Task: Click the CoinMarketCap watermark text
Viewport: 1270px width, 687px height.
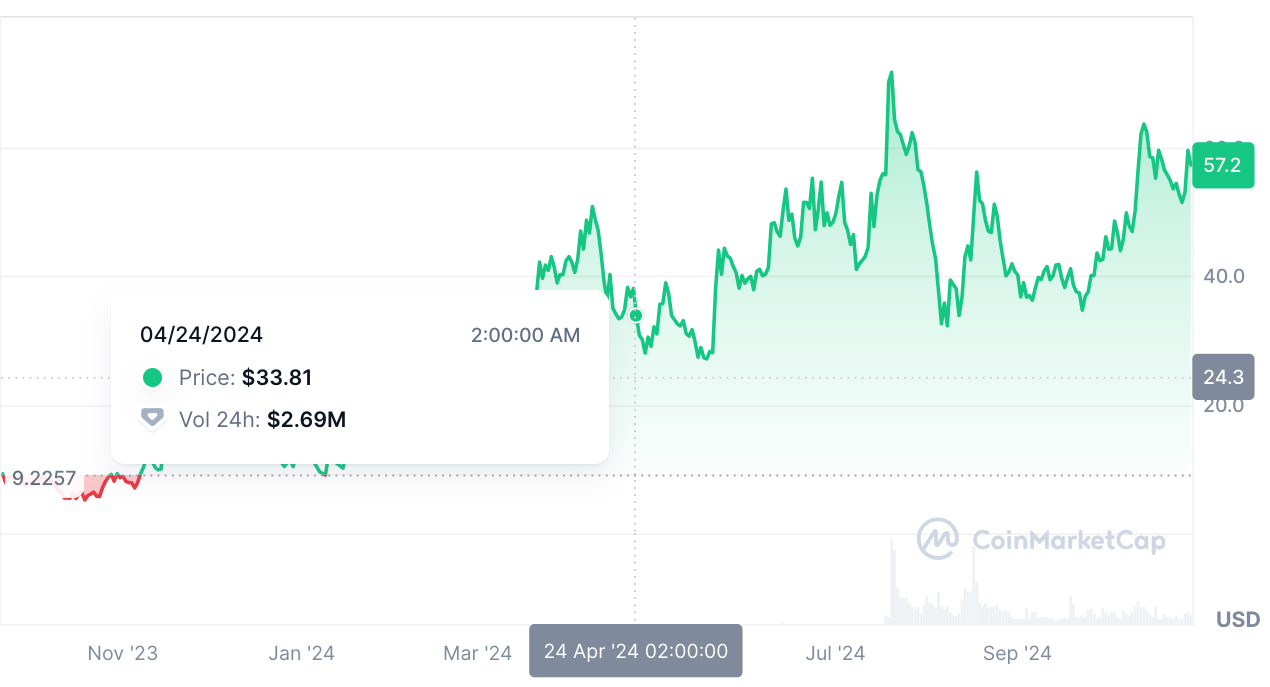Action: [1068, 541]
